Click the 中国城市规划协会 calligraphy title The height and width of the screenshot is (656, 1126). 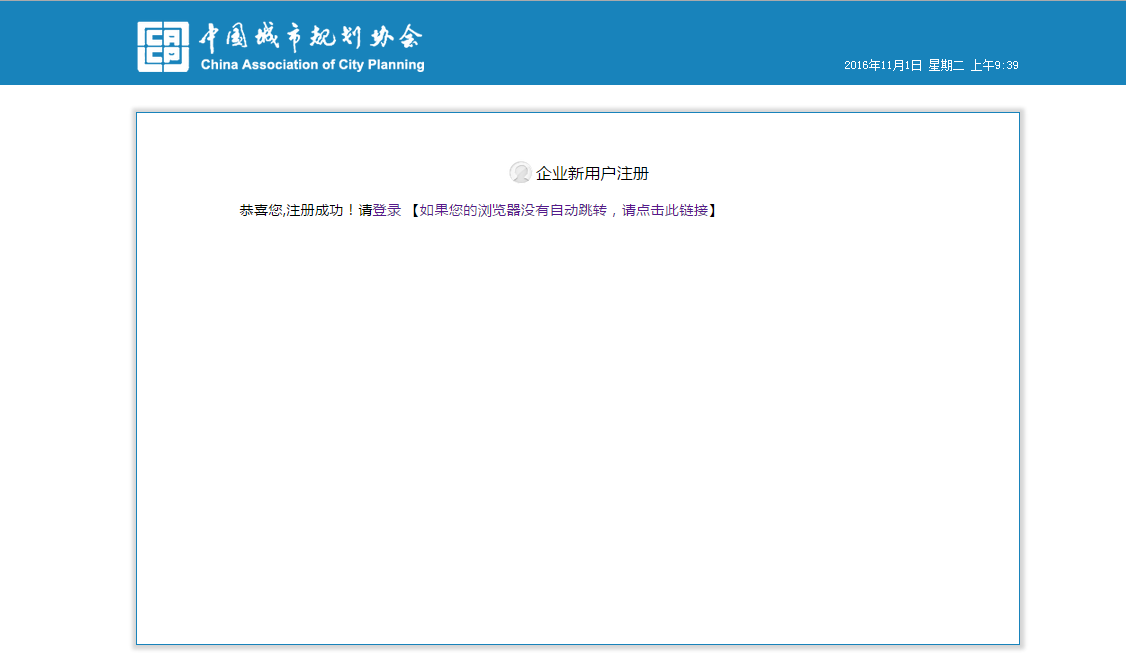click(x=311, y=38)
